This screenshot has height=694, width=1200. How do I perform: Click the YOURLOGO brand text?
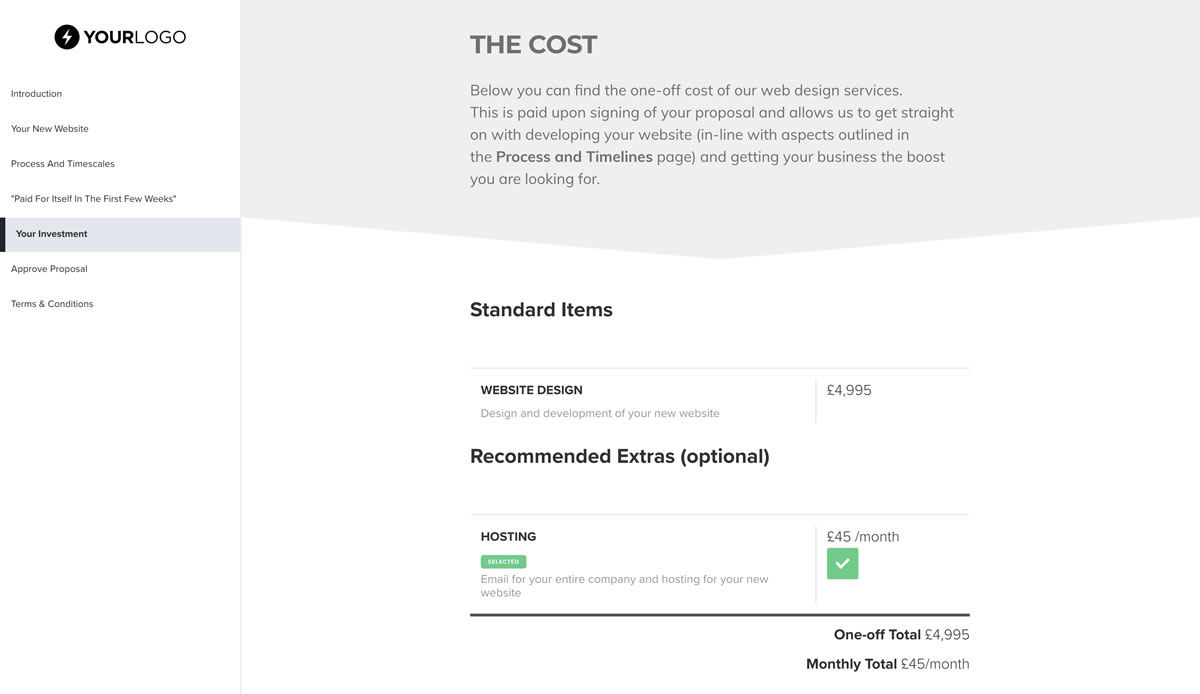pyautogui.click(x=134, y=37)
